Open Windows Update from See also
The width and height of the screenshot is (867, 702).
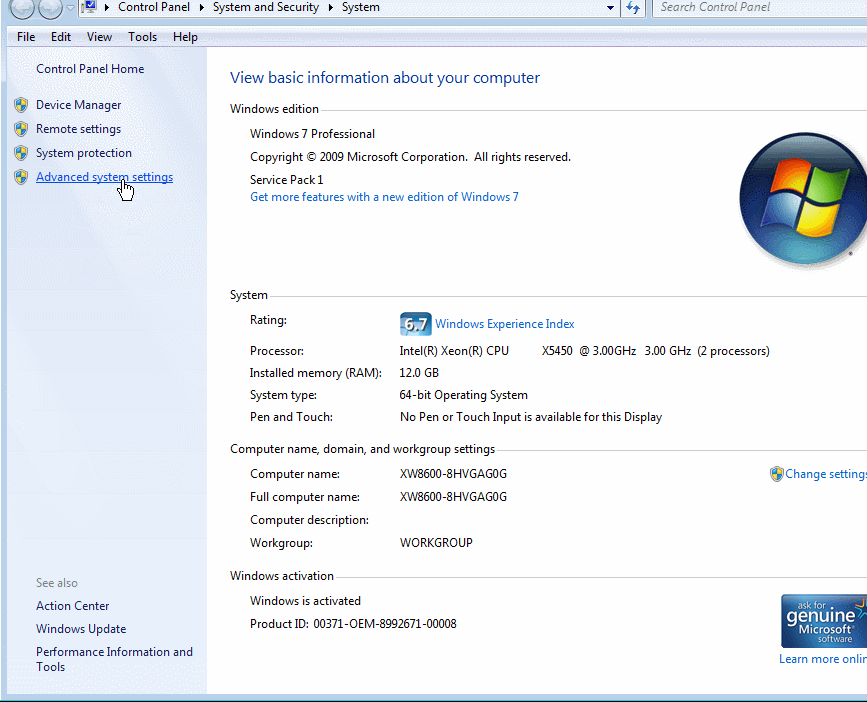[80, 628]
